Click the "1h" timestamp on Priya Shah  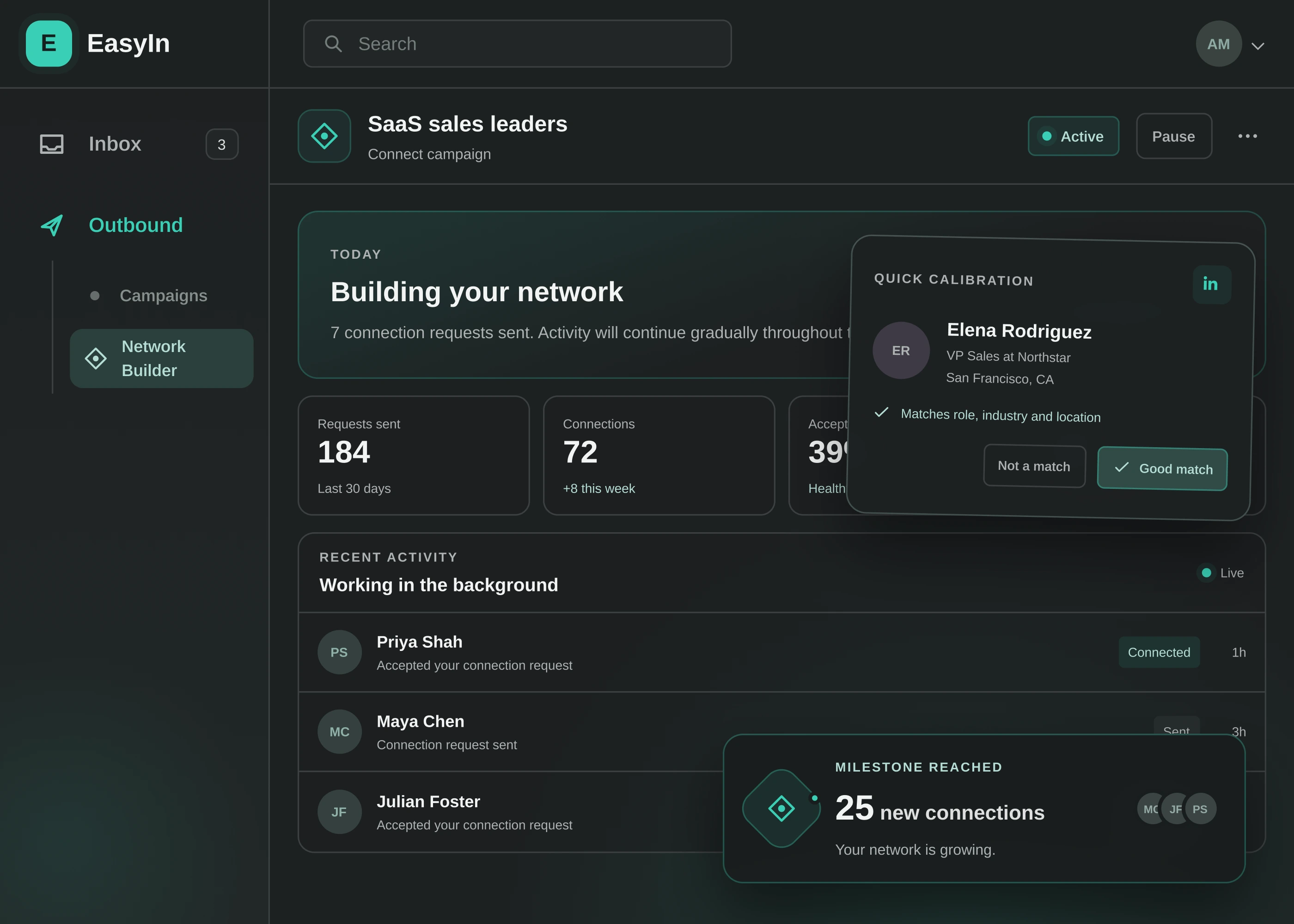(x=1239, y=653)
